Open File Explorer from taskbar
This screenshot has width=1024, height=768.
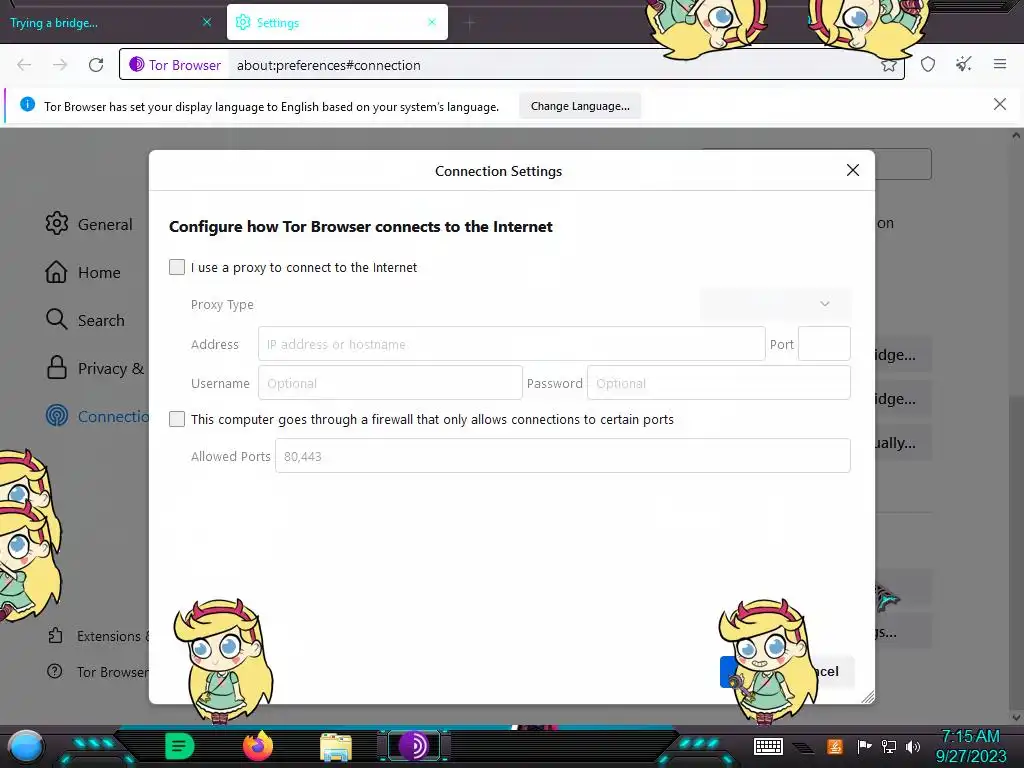coord(336,747)
